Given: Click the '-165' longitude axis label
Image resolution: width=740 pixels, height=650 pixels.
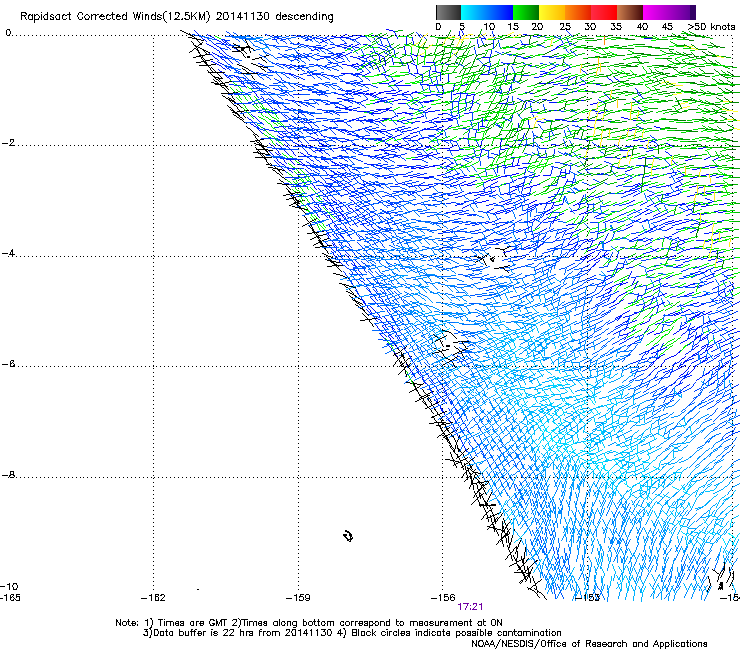Looking at the screenshot, I should pyautogui.click(x=10, y=598).
